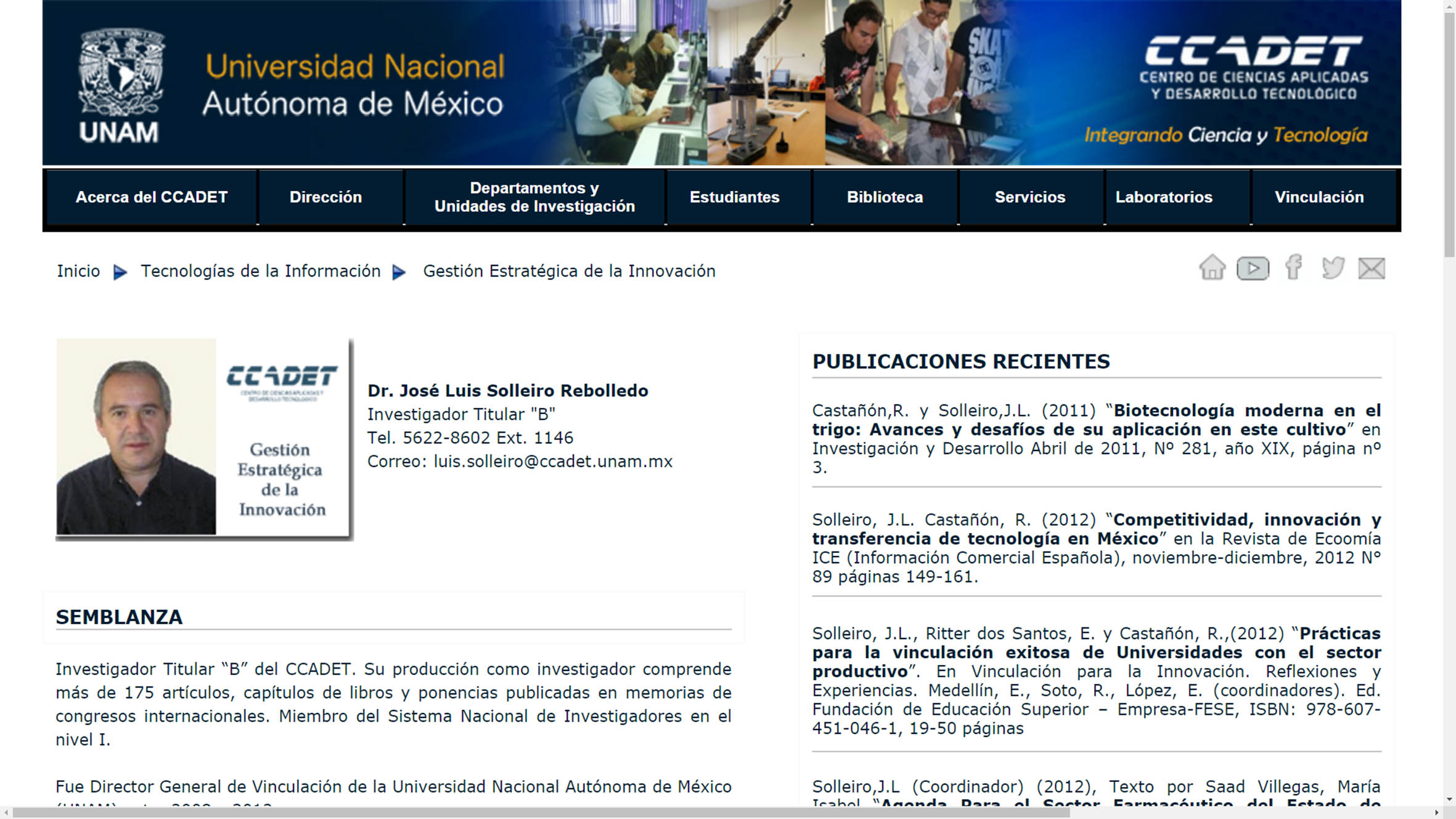
Task: Click the email luis.solleiro@ccadet.unam.mx
Action: pyautogui.click(x=553, y=462)
